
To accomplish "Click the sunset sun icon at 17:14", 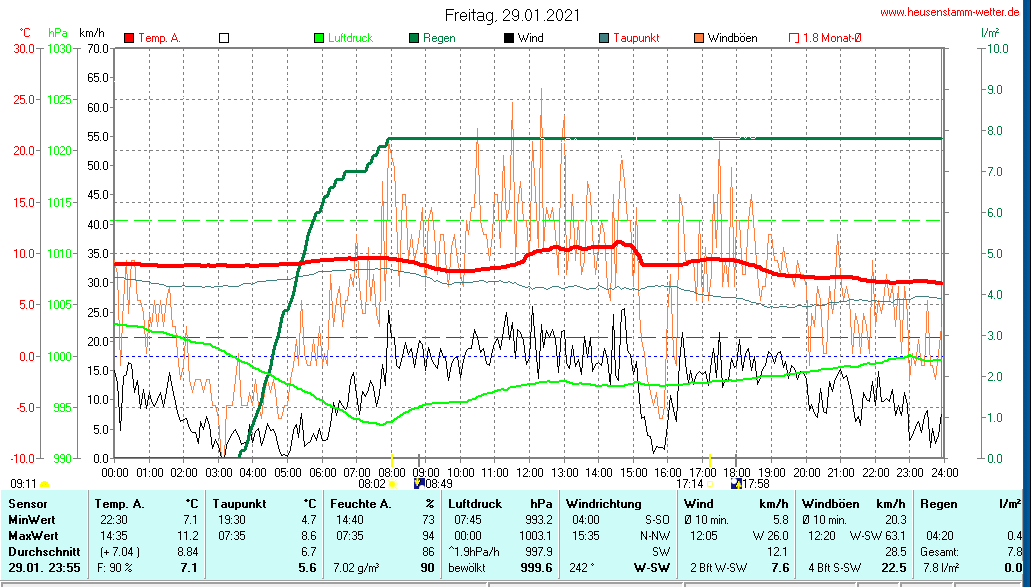I will [710, 484].
